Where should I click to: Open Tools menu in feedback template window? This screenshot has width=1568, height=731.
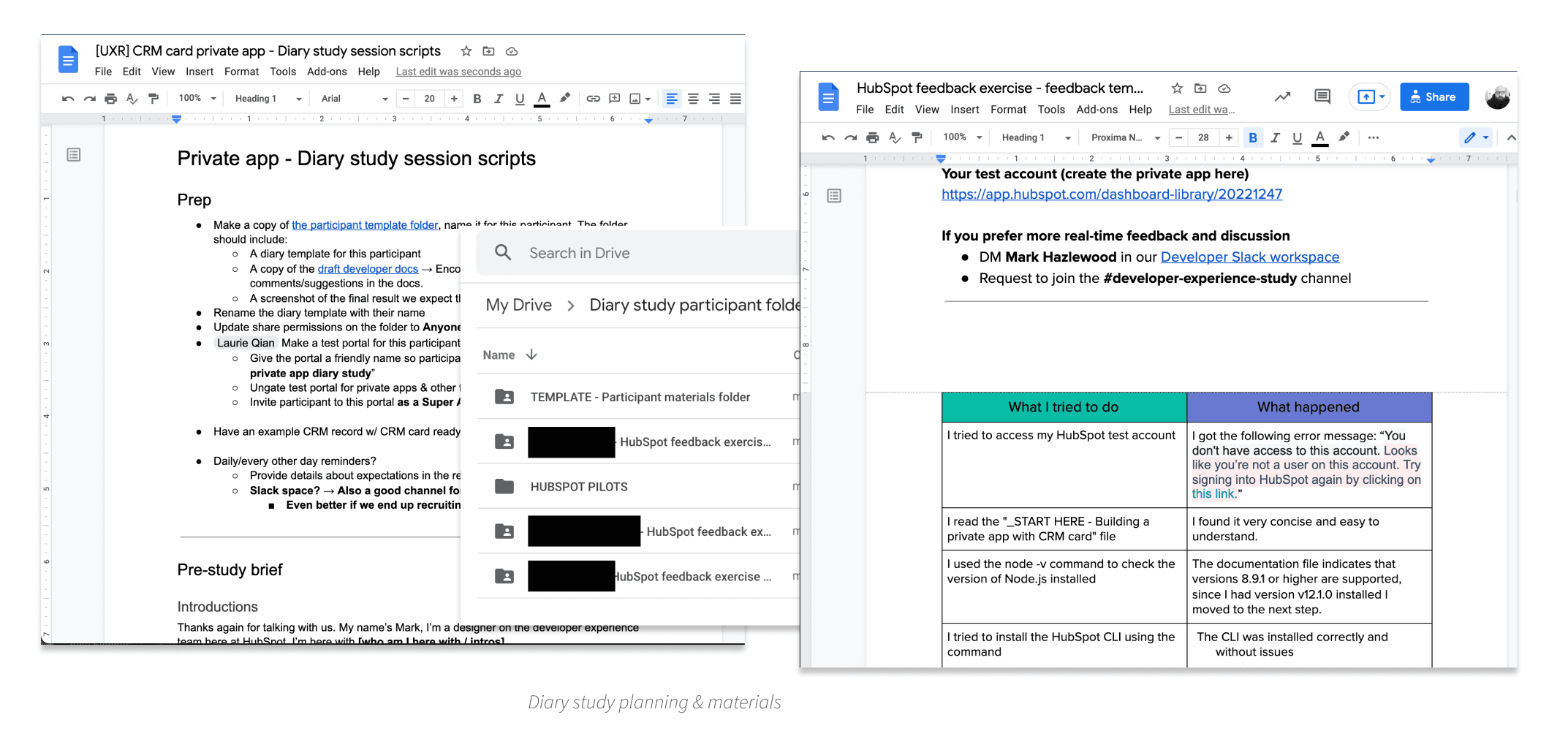[x=1051, y=110]
